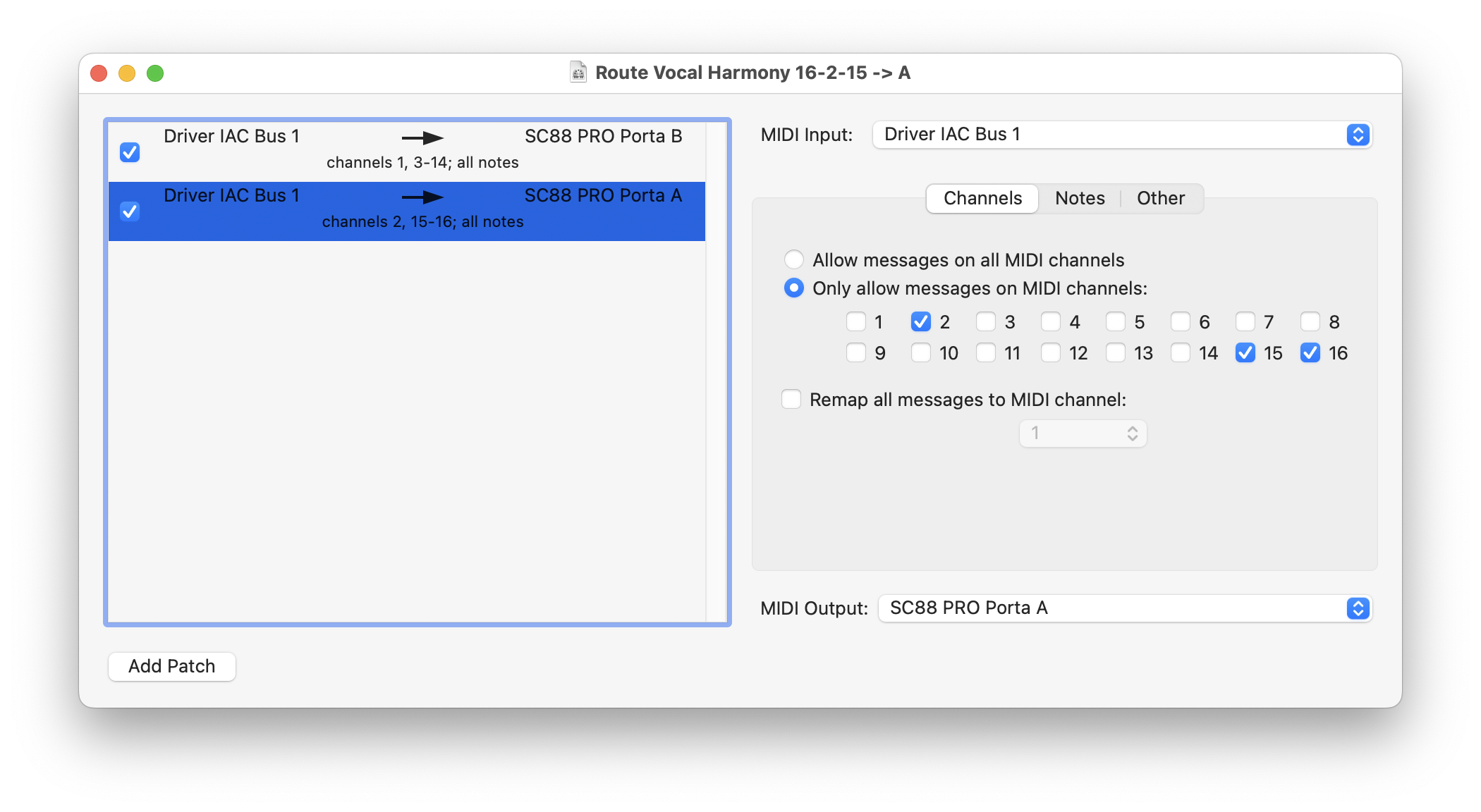Click the remap channel number stepper
This screenshot has width=1481, height=812.
coord(1132,433)
